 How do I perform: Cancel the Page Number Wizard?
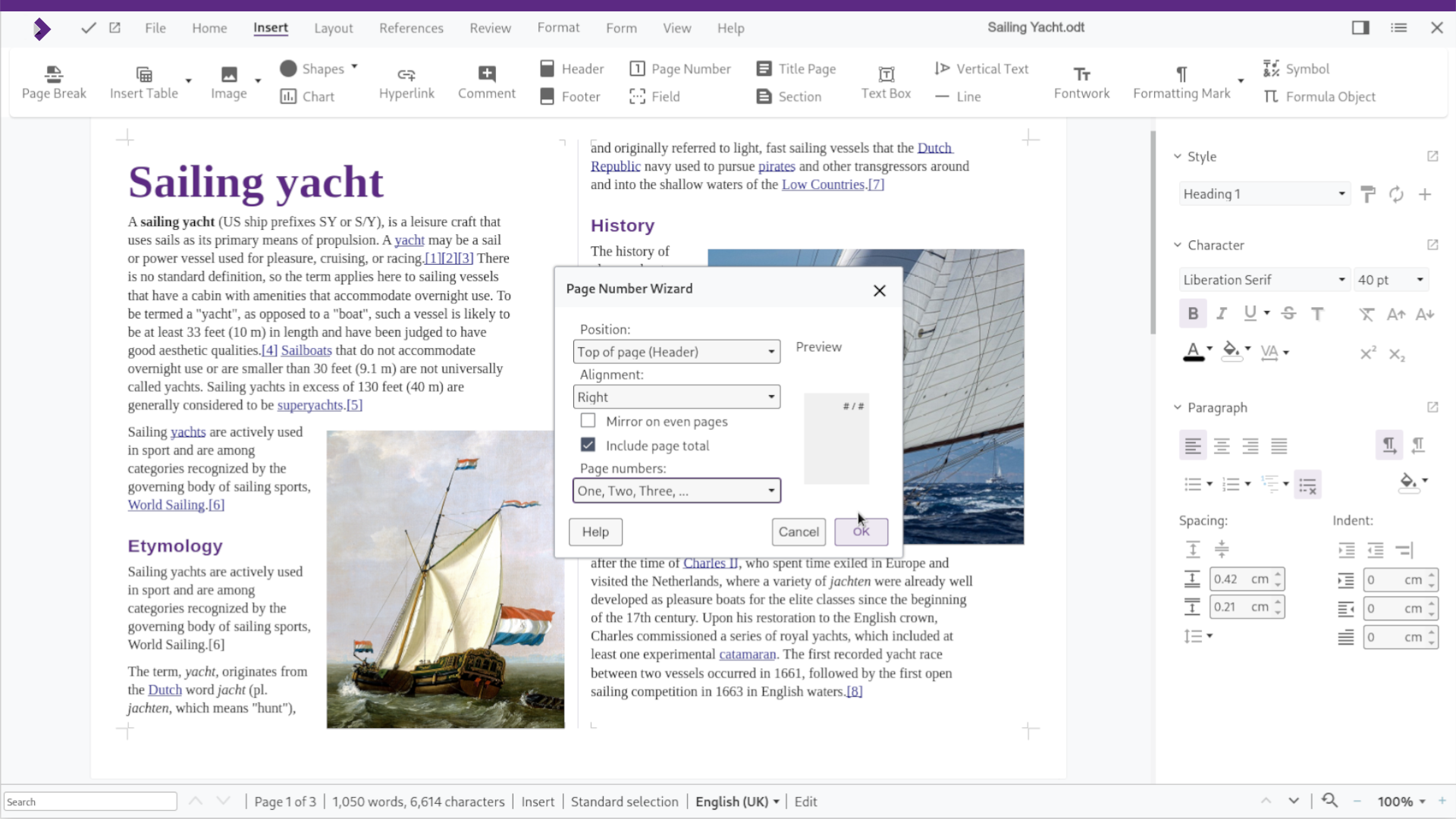(x=799, y=532)
